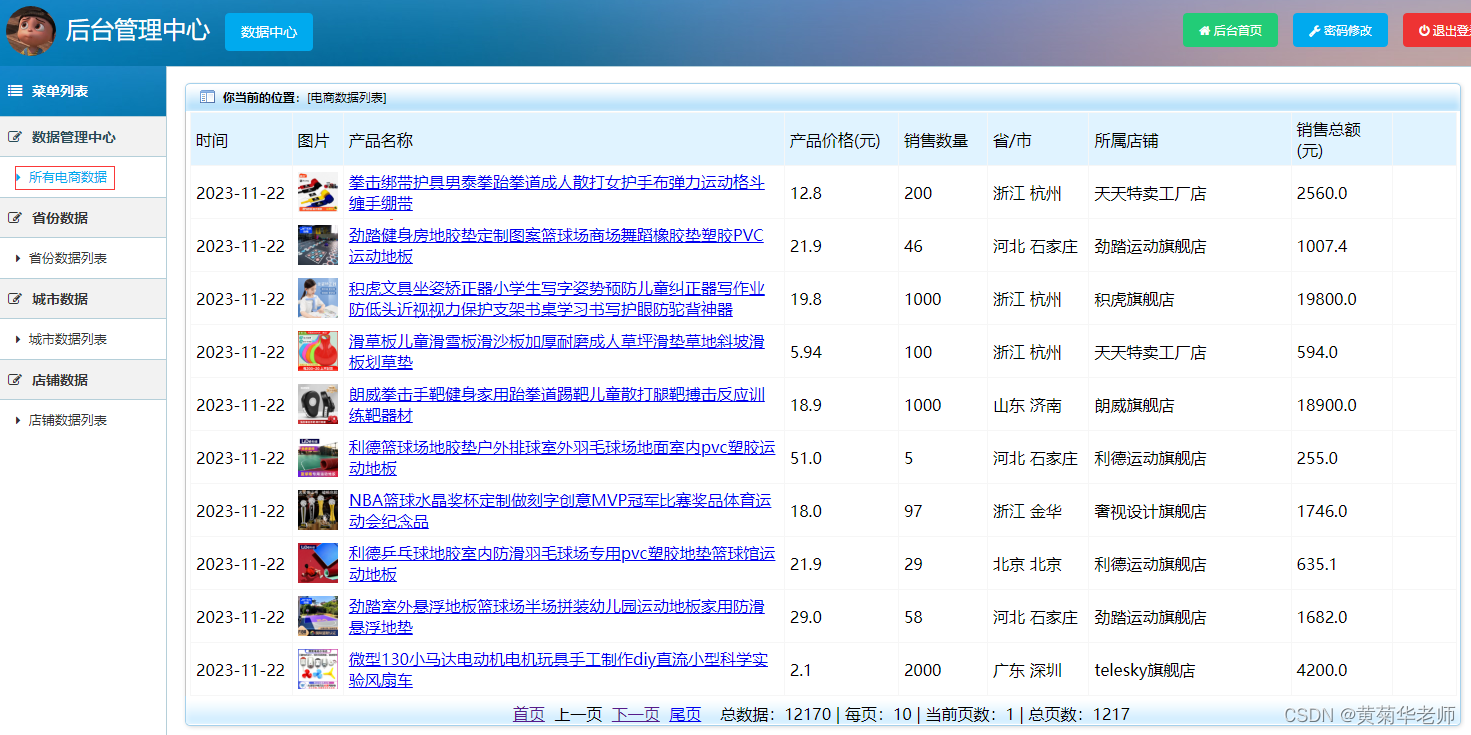Open the 朗威拳击手靶 product link
1471x735 pixels.
(x=556, y=405)
